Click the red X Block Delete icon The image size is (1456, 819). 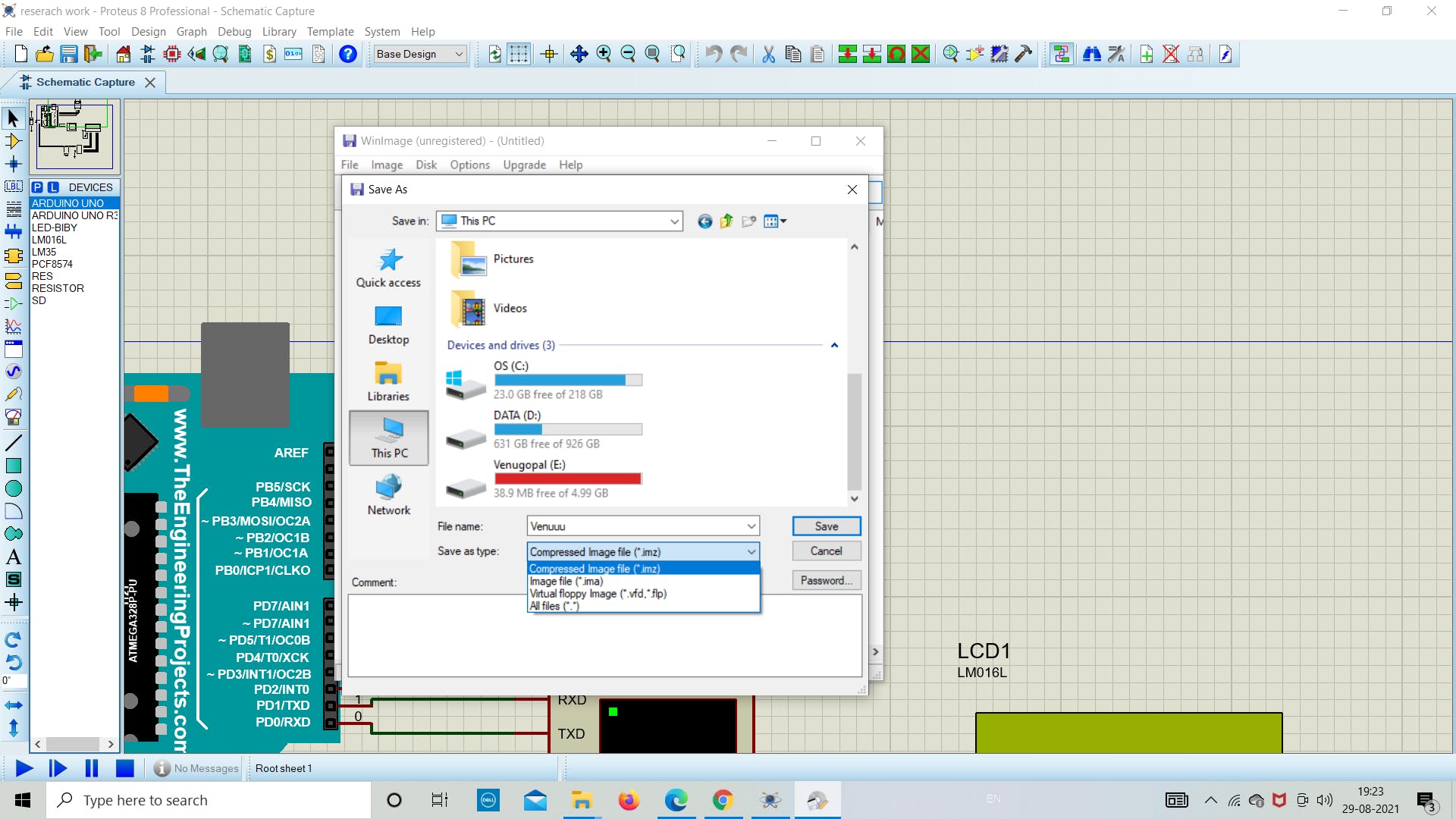921,54
